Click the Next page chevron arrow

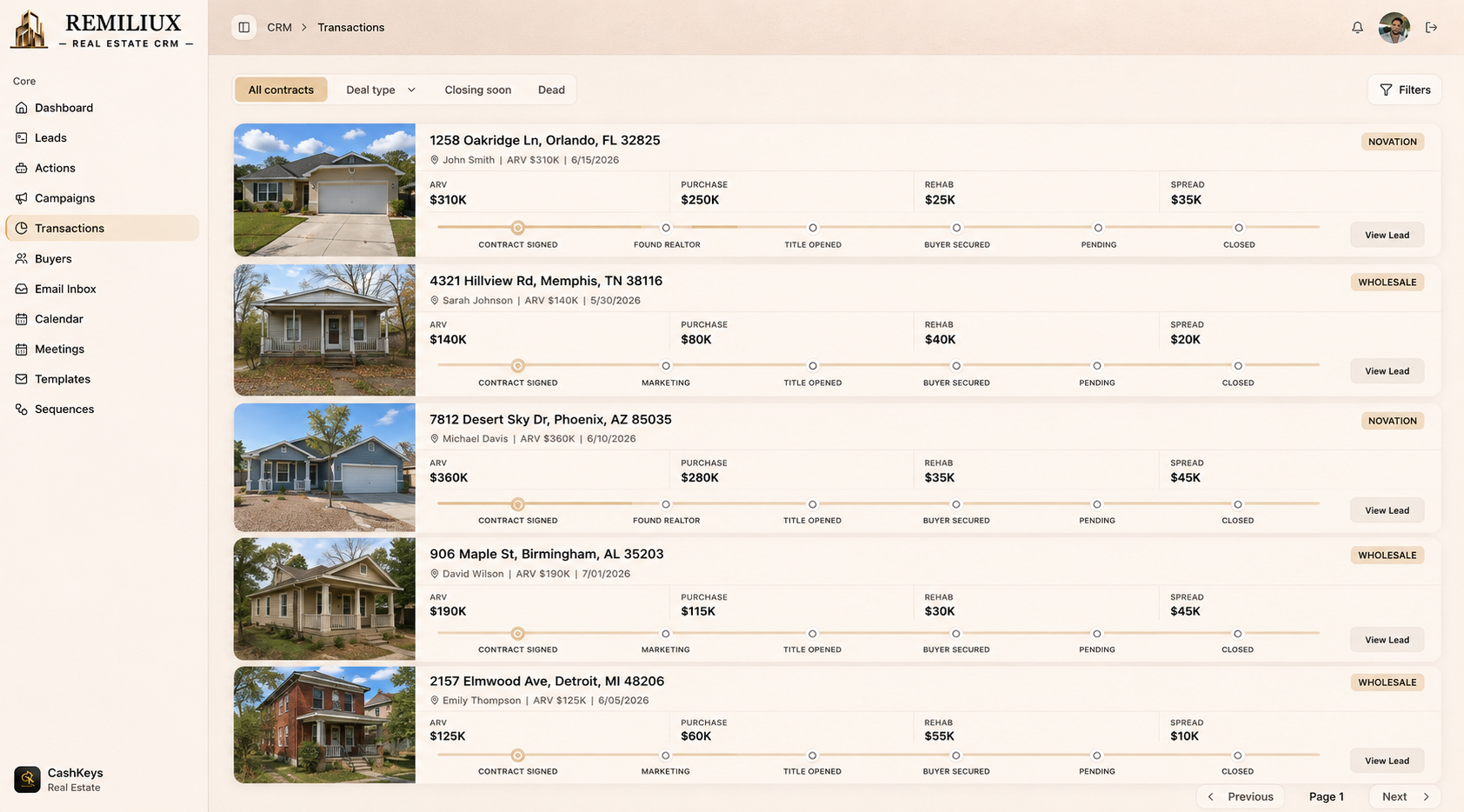(x=1426, y=796)
